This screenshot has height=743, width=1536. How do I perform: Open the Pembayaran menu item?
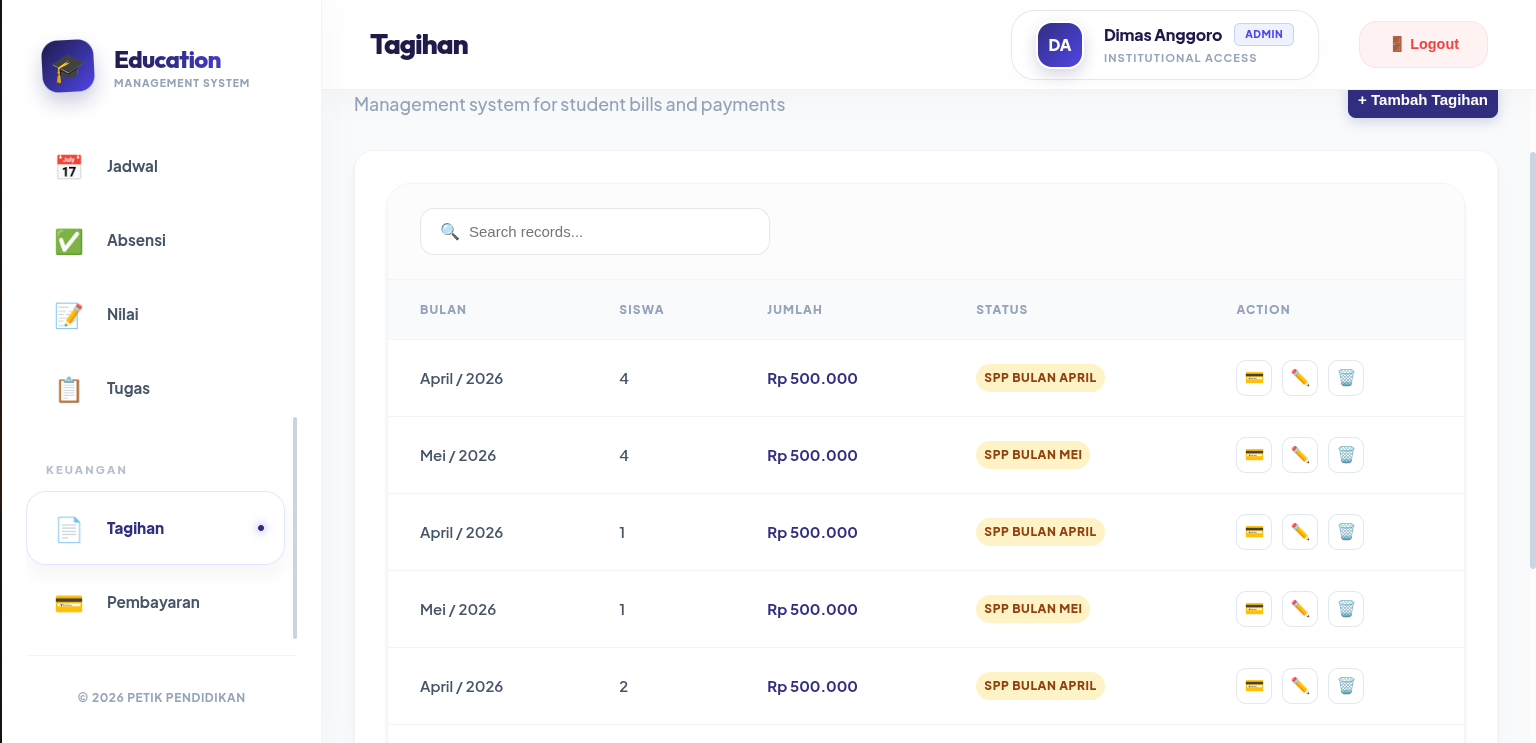coord(156,602)
